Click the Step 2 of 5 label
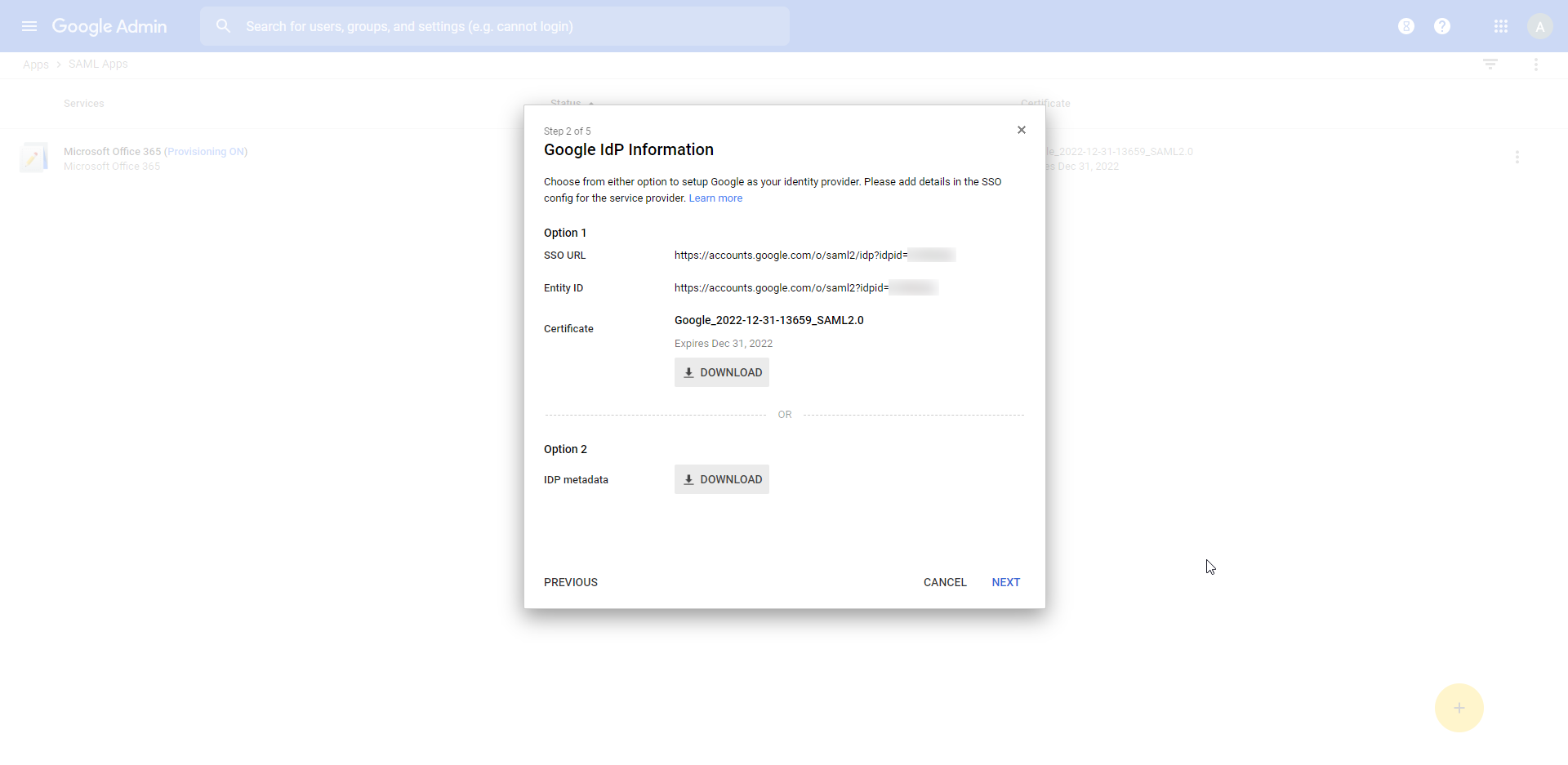Viewport: 1568px width, 765px height. click(x=568, y=131)
